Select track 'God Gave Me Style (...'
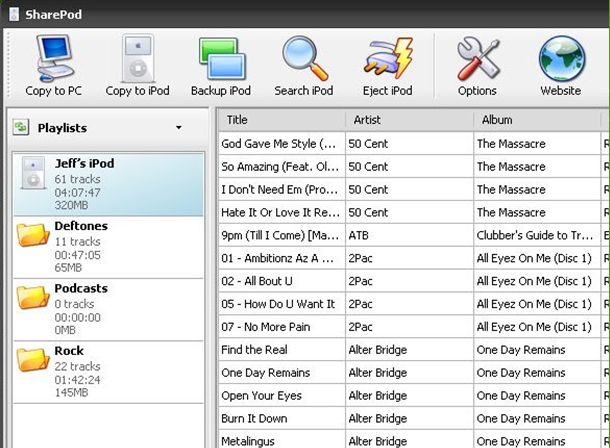Viewport: 610px width, 448px height. [x=282, y=144]
